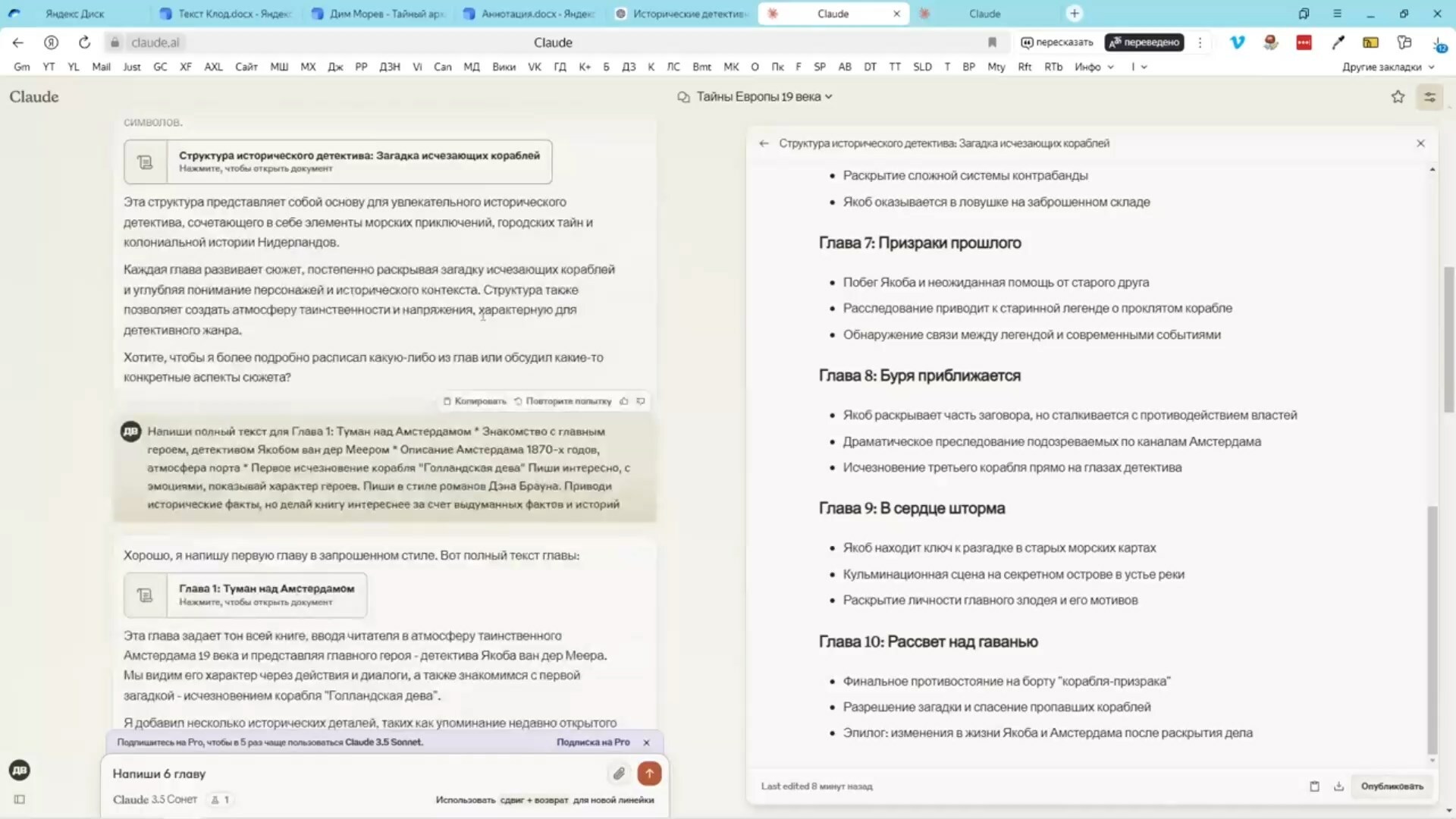The height and width of the screenshot is (819, 1456).
Task: Star this chat with the star icon
Action: point(1398,97)
